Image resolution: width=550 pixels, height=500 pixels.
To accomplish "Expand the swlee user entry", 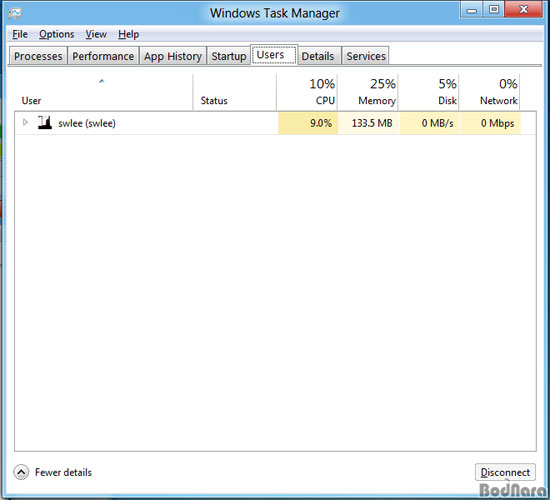I will tap(25, 122).
